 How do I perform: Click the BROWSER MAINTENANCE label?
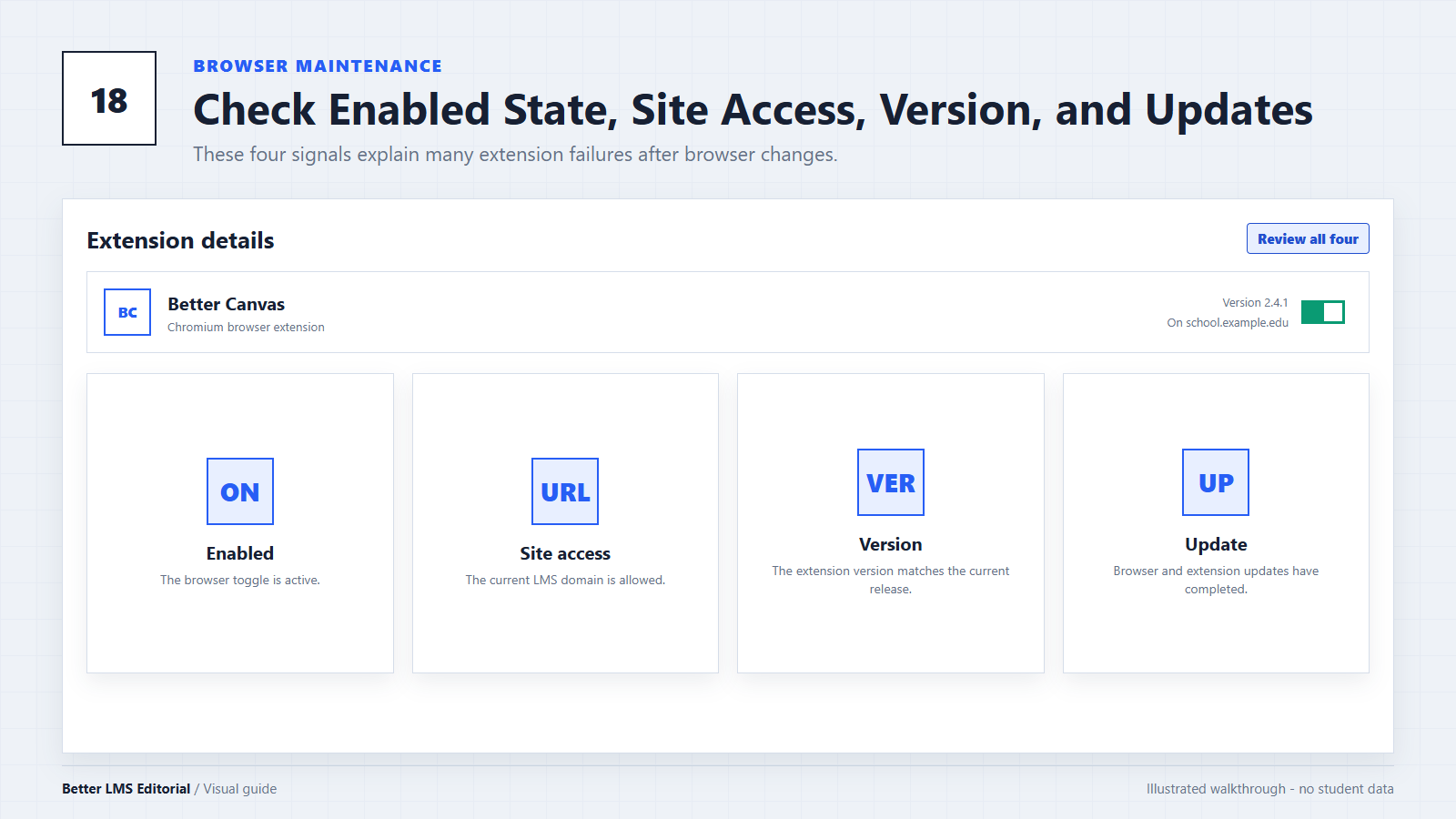pos(318,66)
